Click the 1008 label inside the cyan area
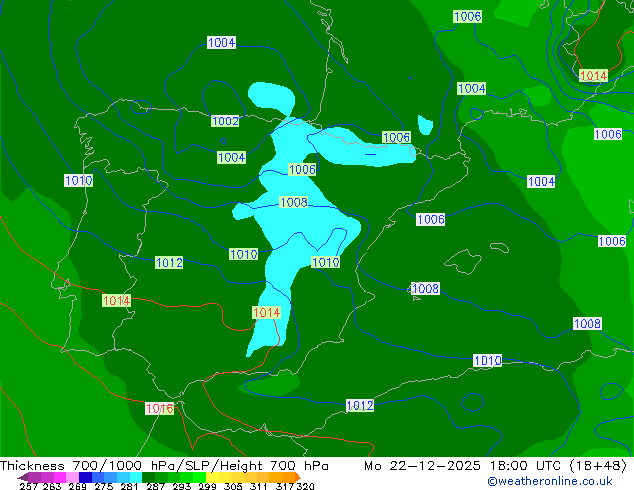 [x=294, y=202]
